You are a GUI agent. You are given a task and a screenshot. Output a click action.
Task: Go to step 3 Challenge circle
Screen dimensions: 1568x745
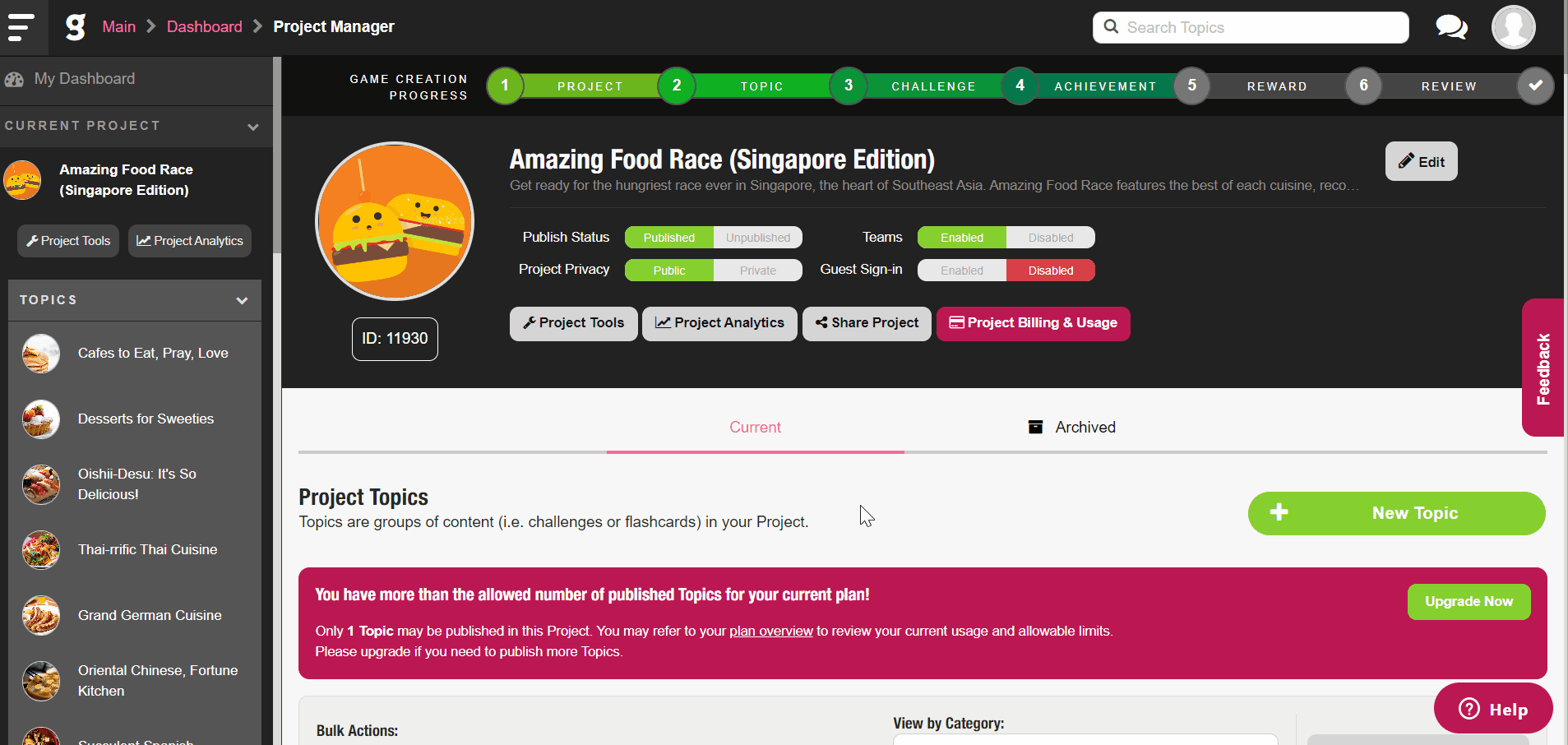pos(849,86)
